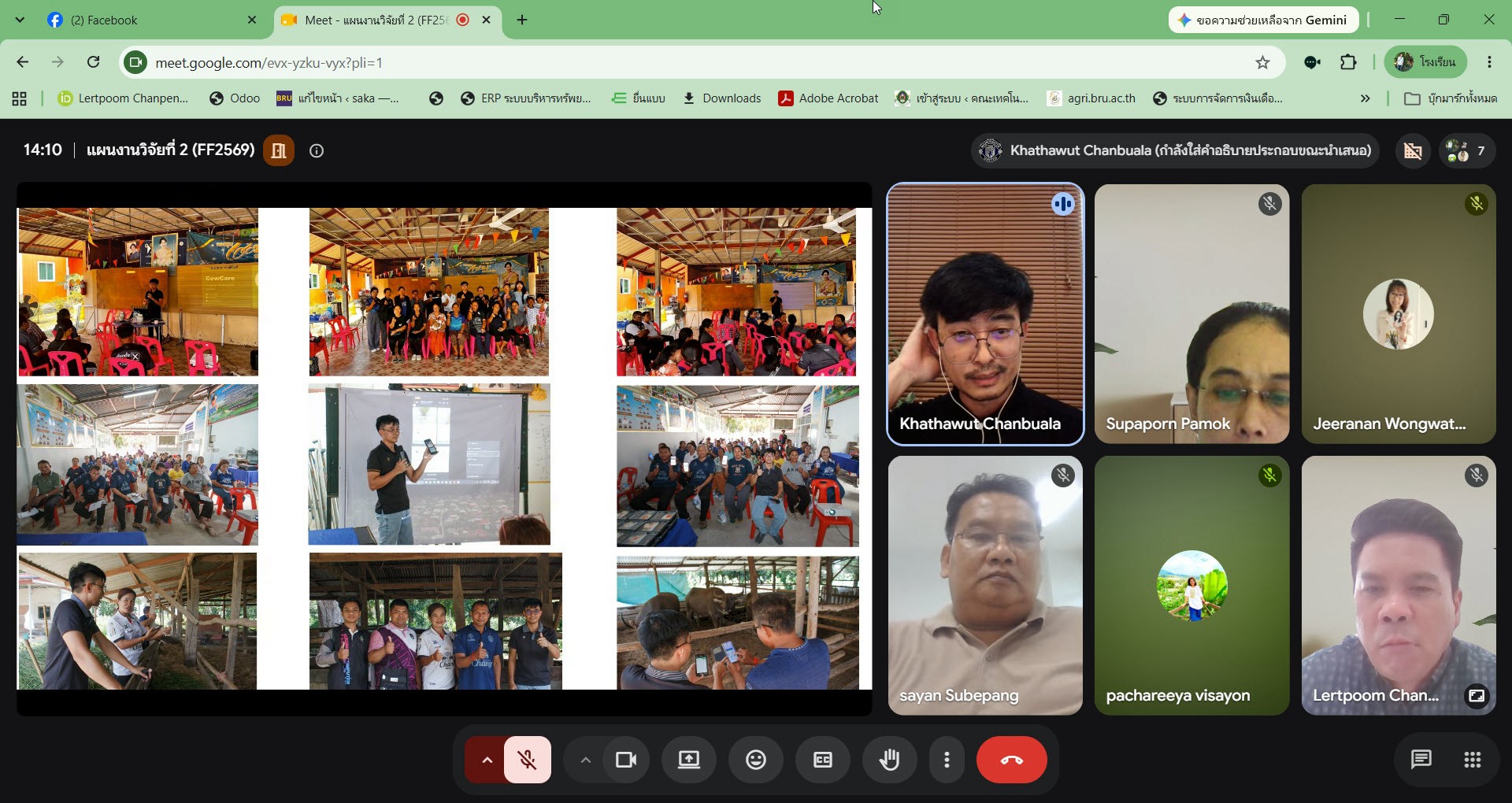Open meeting activities grid icon
Viewport: 1512px width, 803px height.
click(x=1472, y=760)
